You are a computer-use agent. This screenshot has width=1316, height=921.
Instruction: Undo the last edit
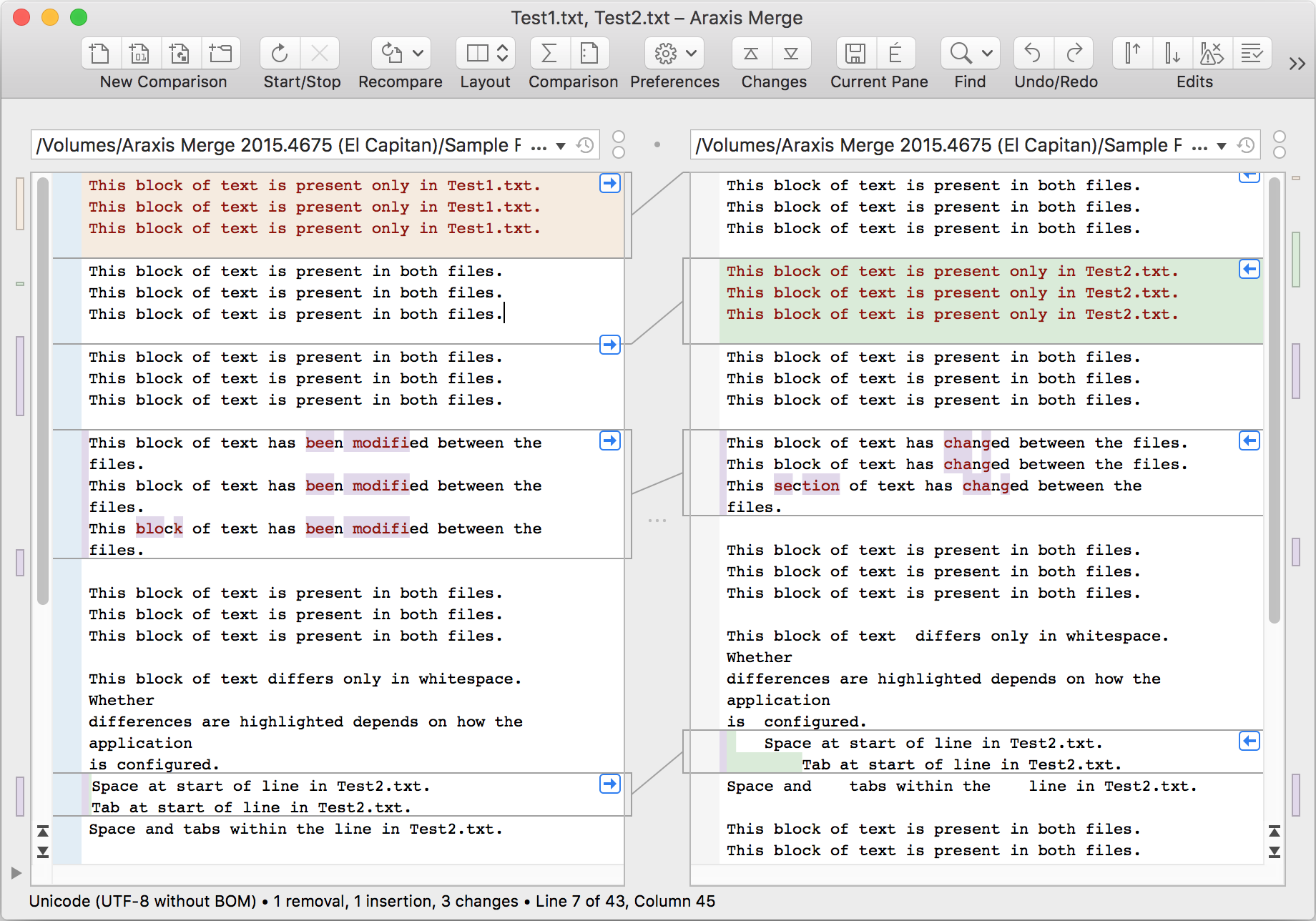pos(1032,53)
